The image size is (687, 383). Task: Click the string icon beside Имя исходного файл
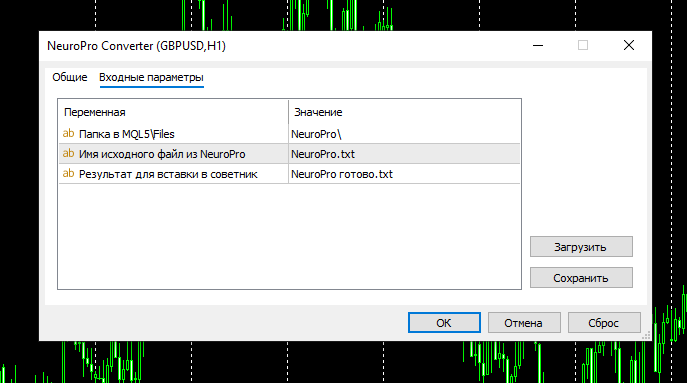(68, 153)
